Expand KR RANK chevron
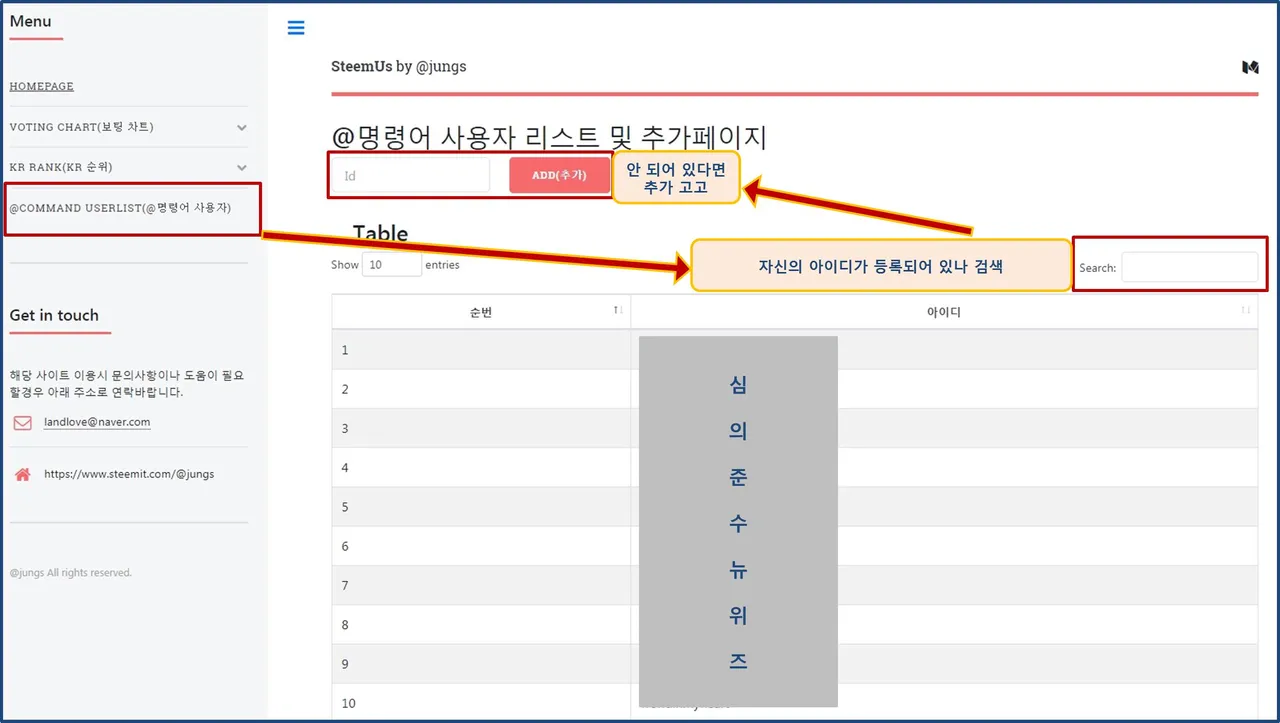Image resolution: width=1280 pixels, height=723 pixels. click(x=242, y=168)
